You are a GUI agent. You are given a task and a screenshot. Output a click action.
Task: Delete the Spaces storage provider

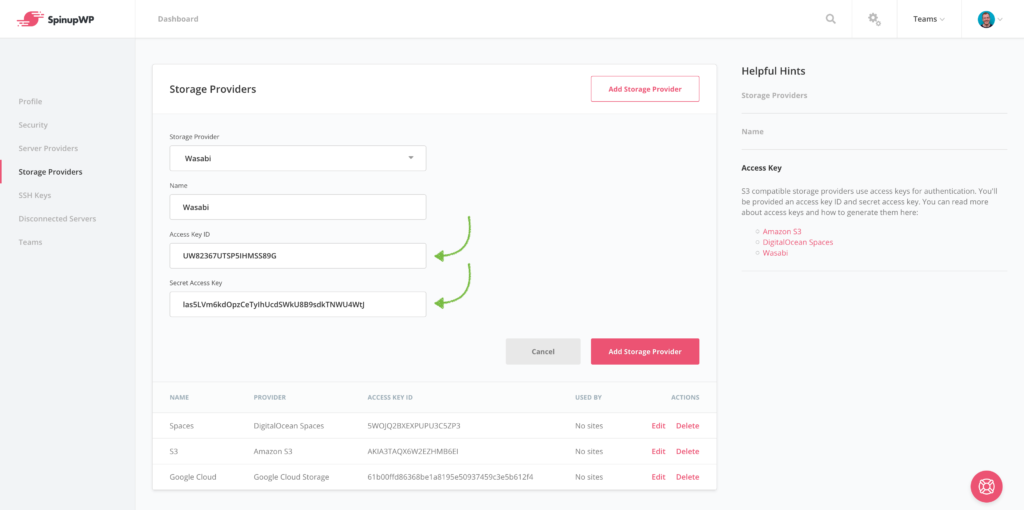[687, 426]
